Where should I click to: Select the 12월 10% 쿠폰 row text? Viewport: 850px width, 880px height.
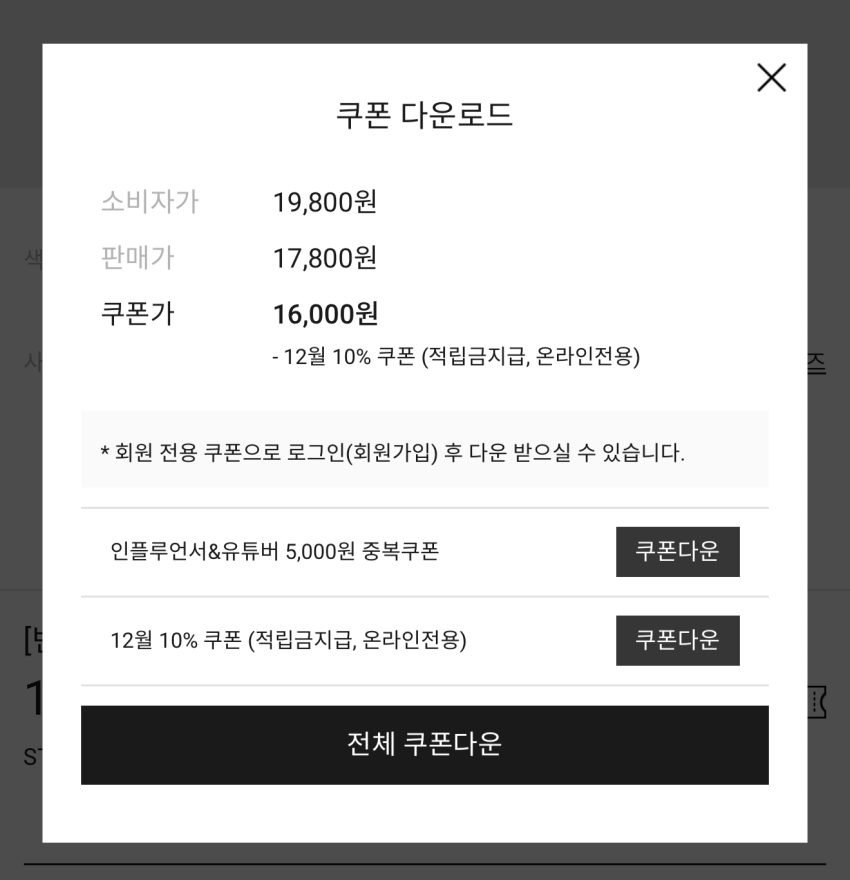coord(288,640)
